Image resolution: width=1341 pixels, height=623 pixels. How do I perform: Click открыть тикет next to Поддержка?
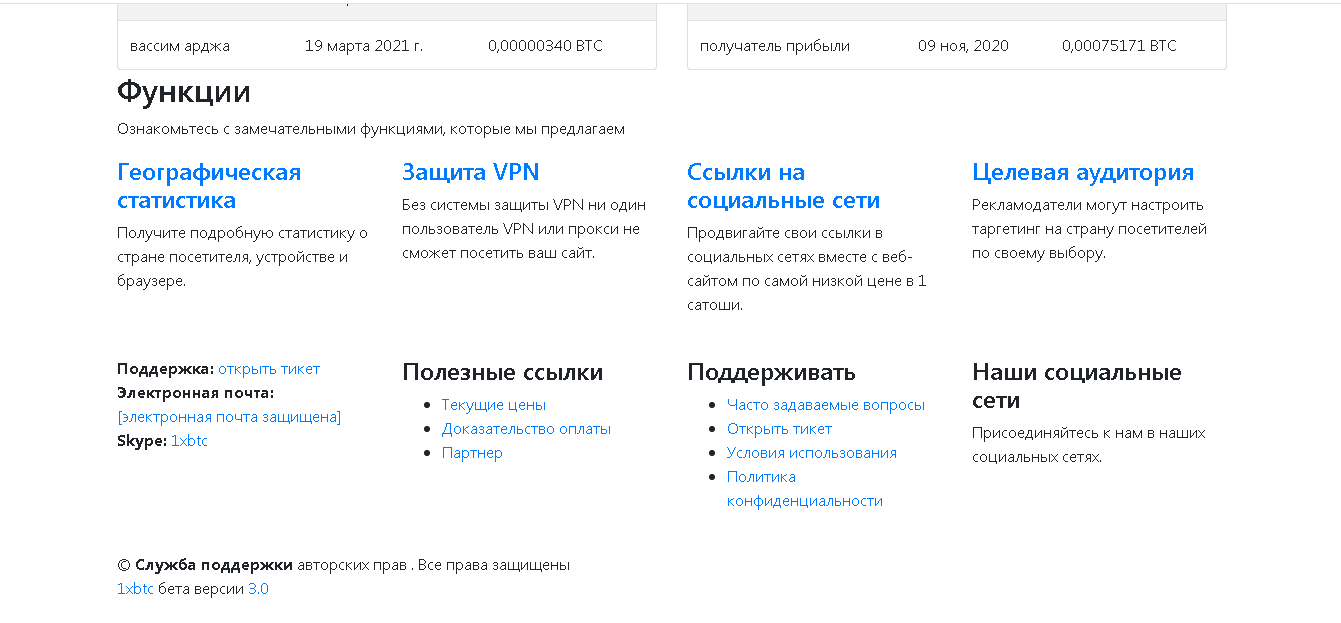[269, 369]
